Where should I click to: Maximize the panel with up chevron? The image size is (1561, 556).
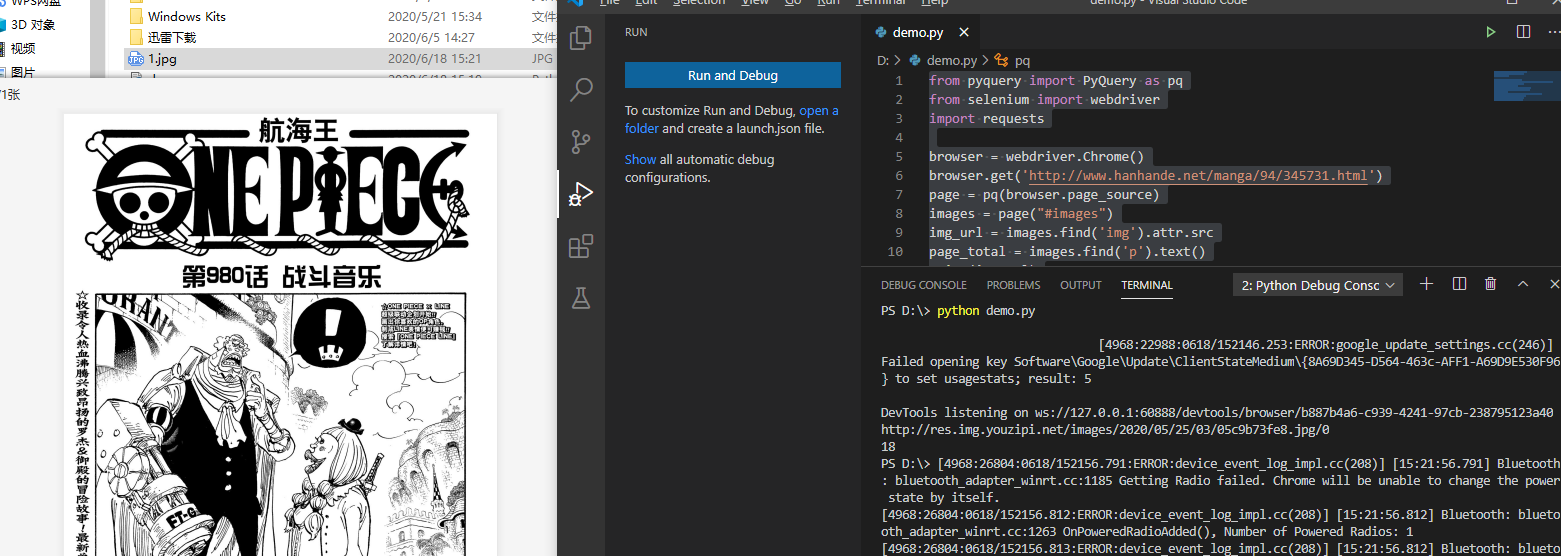[x=1523, y=284]
